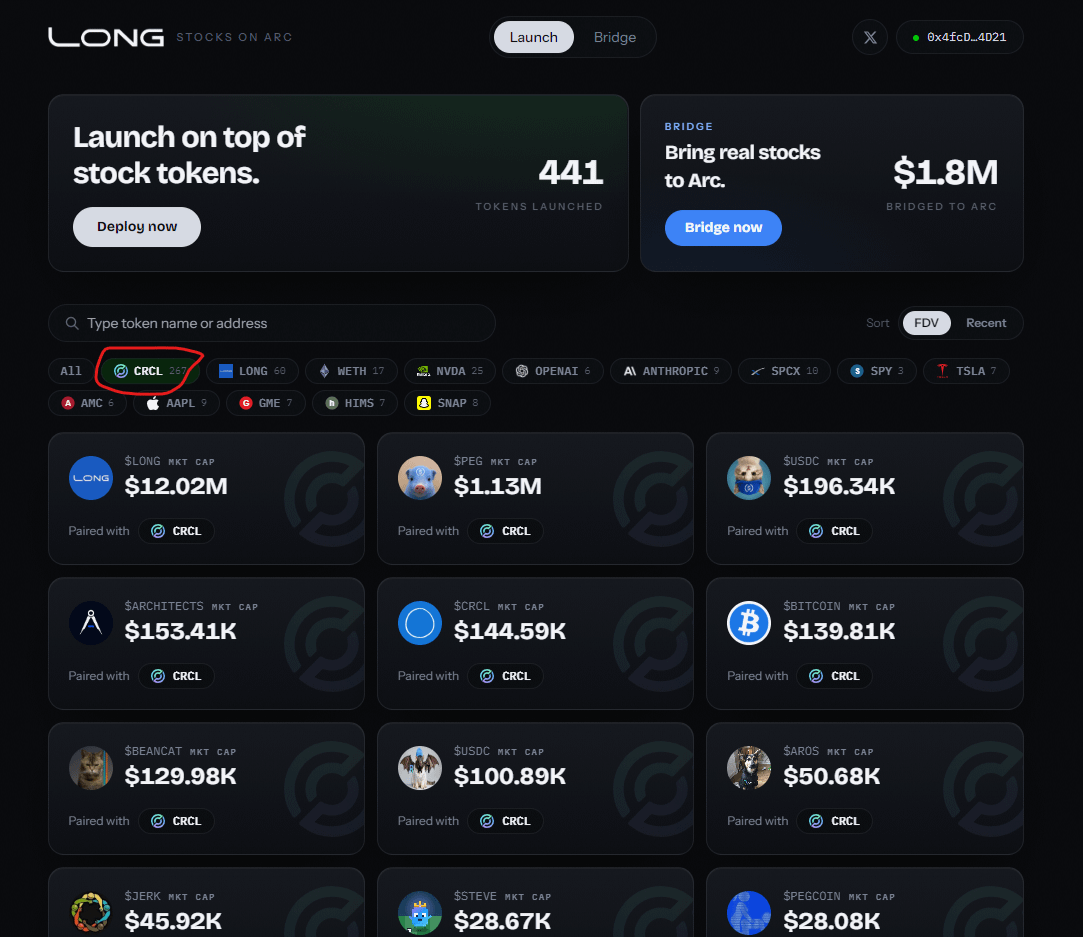Click the $BEANCAT cat avatar
Viewport: 1083px width, 937px height.
click(x=91, y=768)
